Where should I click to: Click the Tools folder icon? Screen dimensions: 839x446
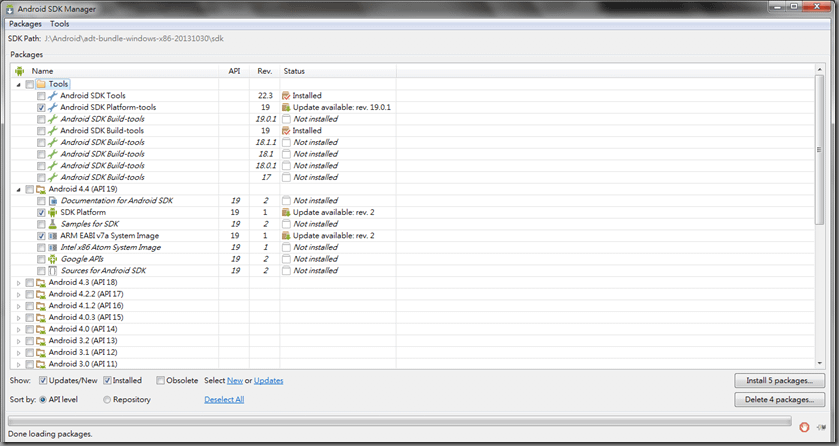pos(41,84)
